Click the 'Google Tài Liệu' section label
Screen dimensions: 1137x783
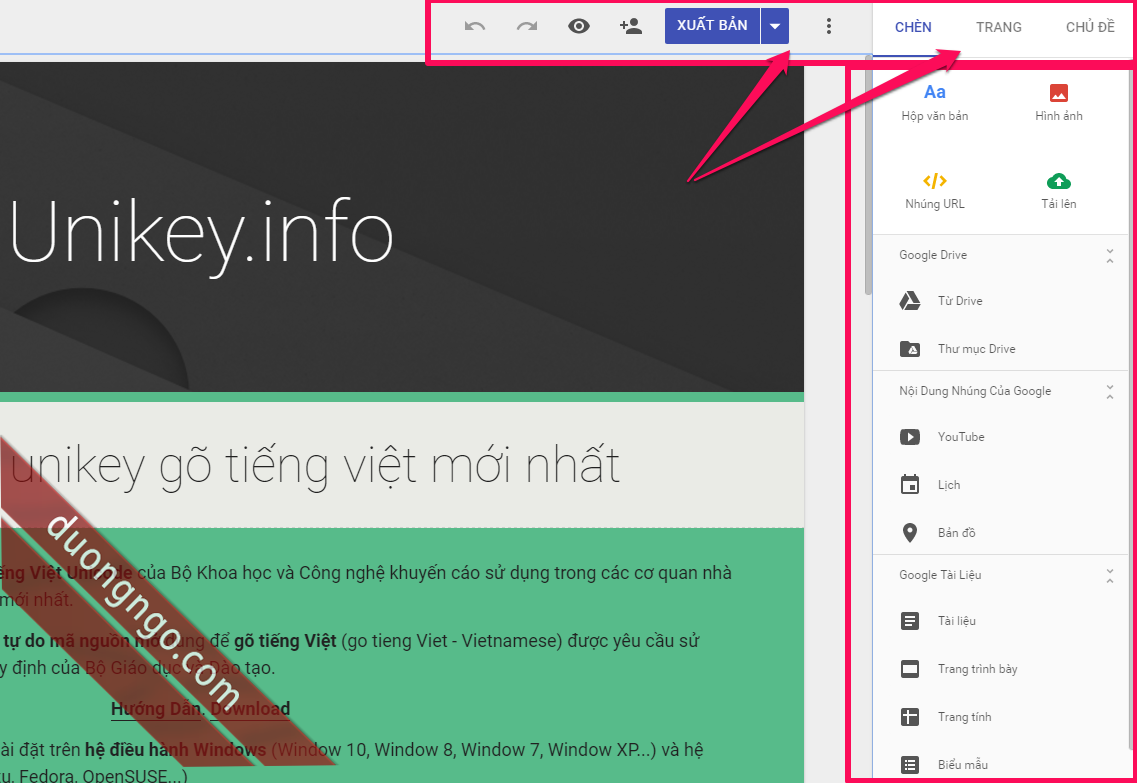pyautogui.click(x=940, y=575)
